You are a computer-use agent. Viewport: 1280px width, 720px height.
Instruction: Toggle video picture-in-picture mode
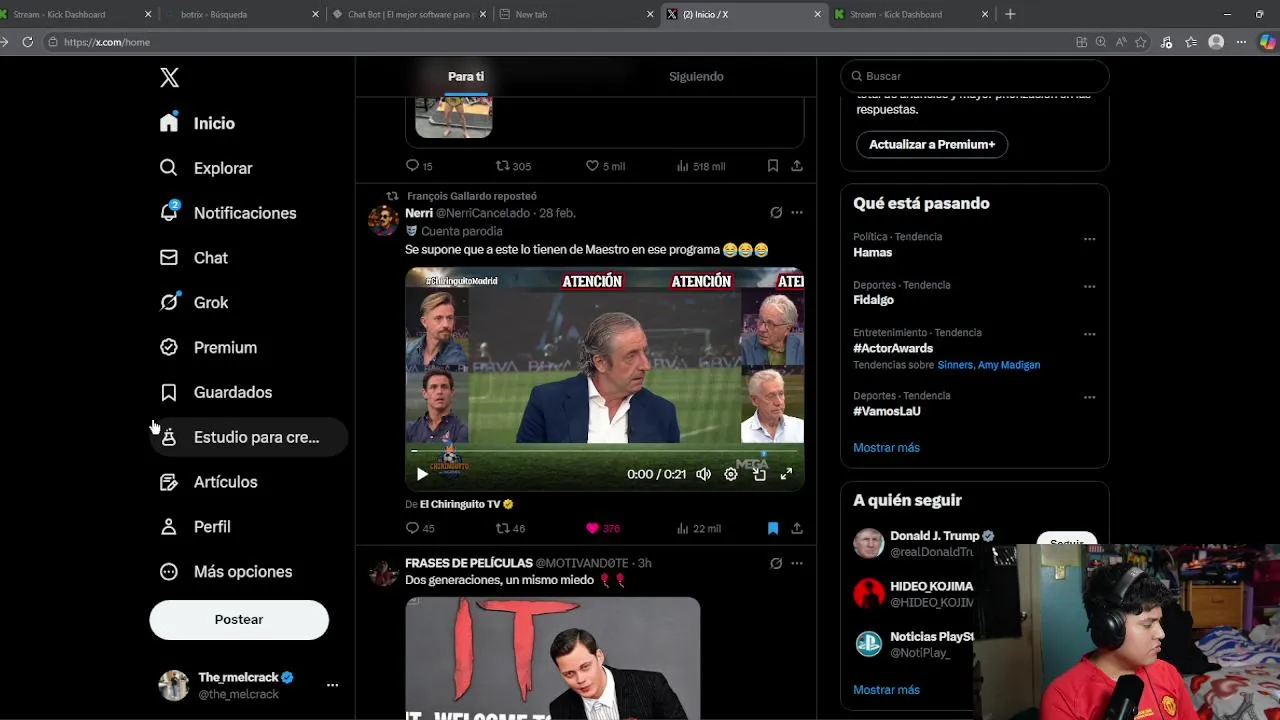759,474
